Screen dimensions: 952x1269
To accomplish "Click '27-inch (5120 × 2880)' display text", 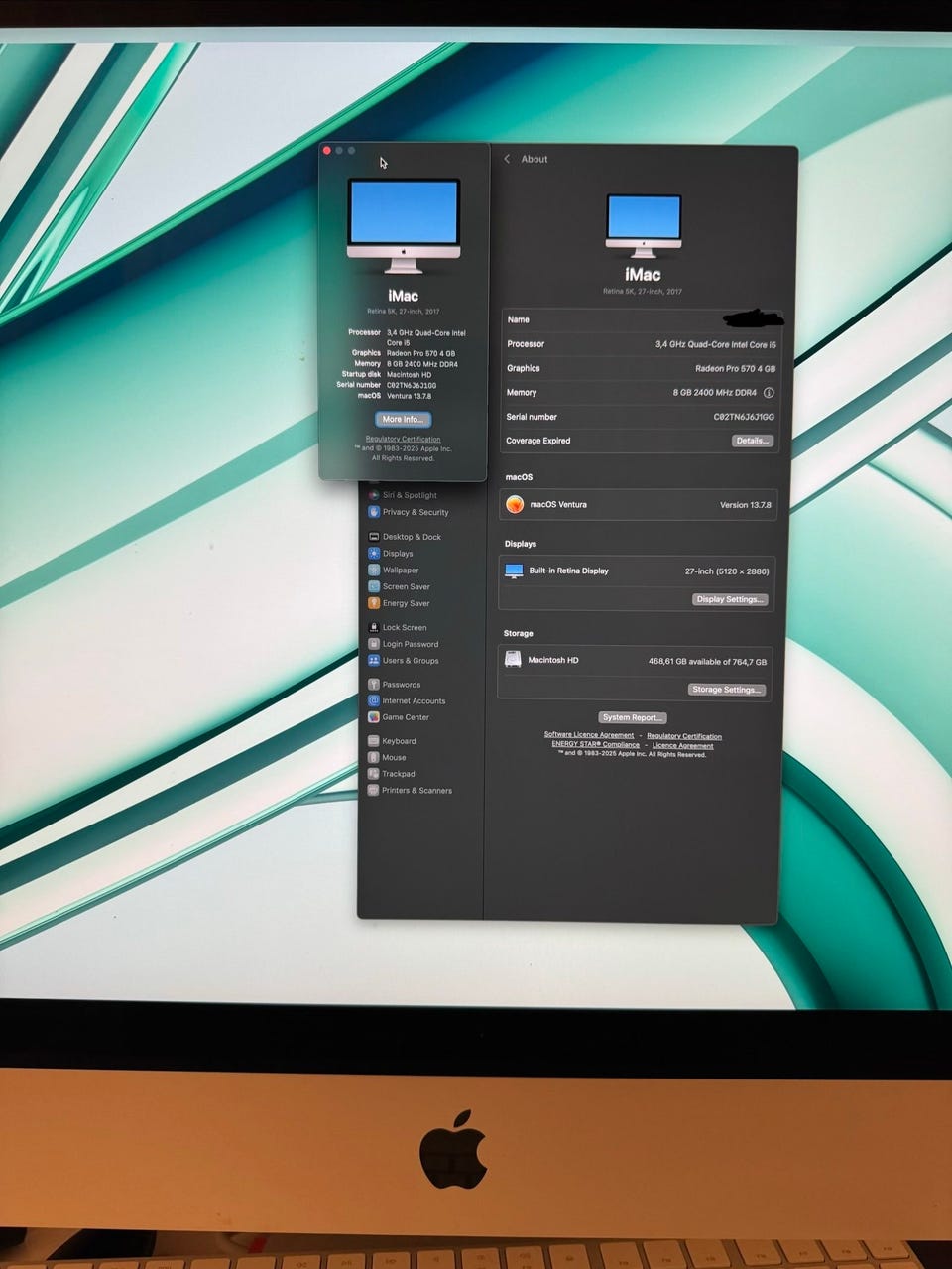I will 727,571.
